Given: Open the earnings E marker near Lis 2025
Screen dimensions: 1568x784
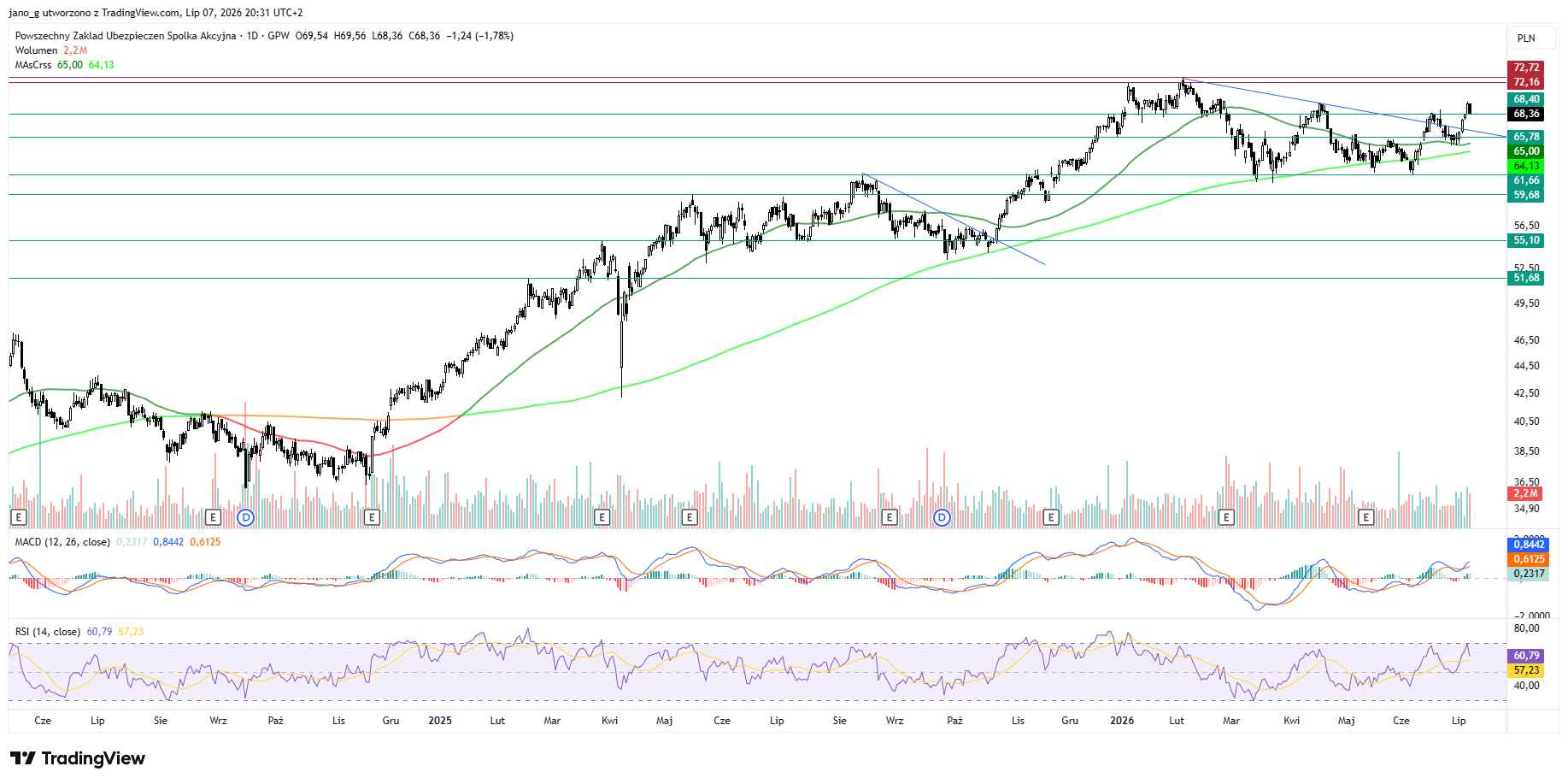Looking at the screenshot, I should 1051,517.
